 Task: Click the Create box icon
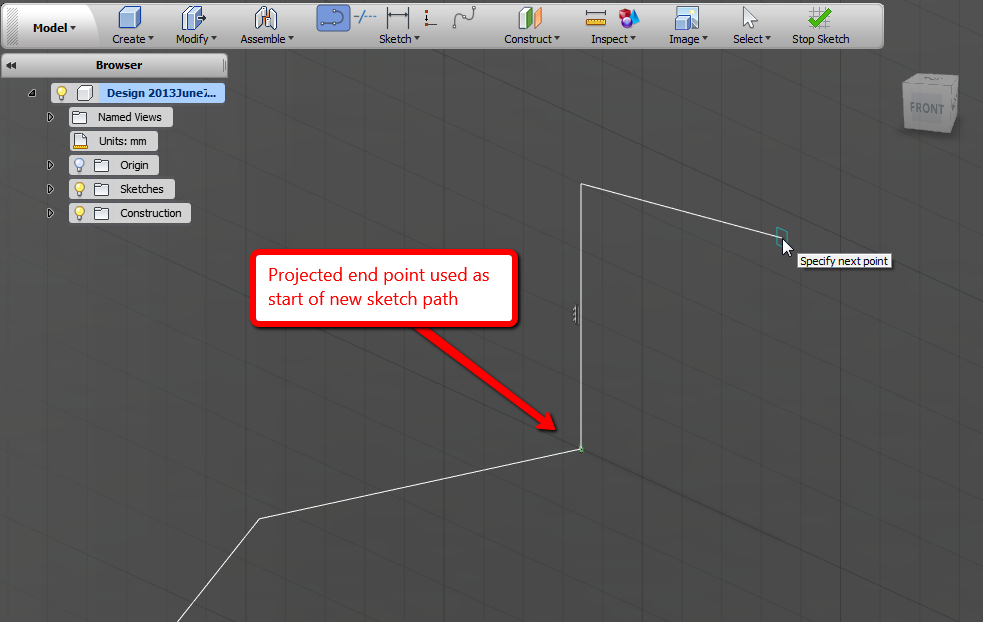[x=130, y=18]
